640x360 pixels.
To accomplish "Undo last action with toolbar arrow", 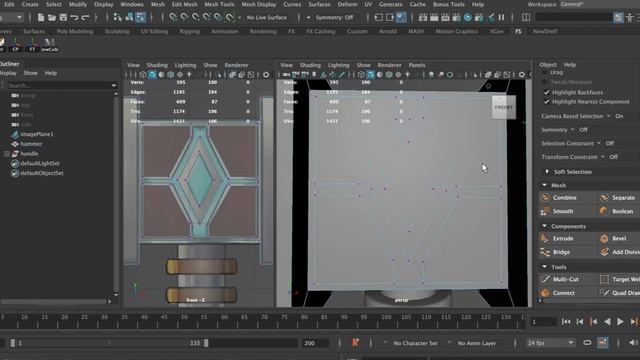I will click(x=74, y=18).
